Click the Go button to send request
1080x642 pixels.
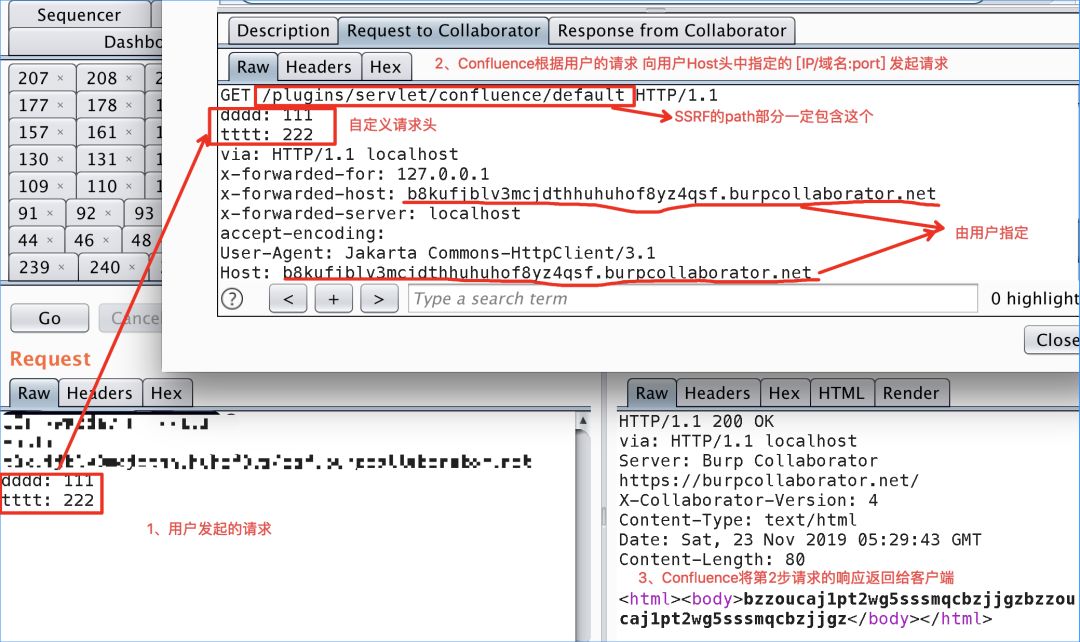click(x=50, y=318)
